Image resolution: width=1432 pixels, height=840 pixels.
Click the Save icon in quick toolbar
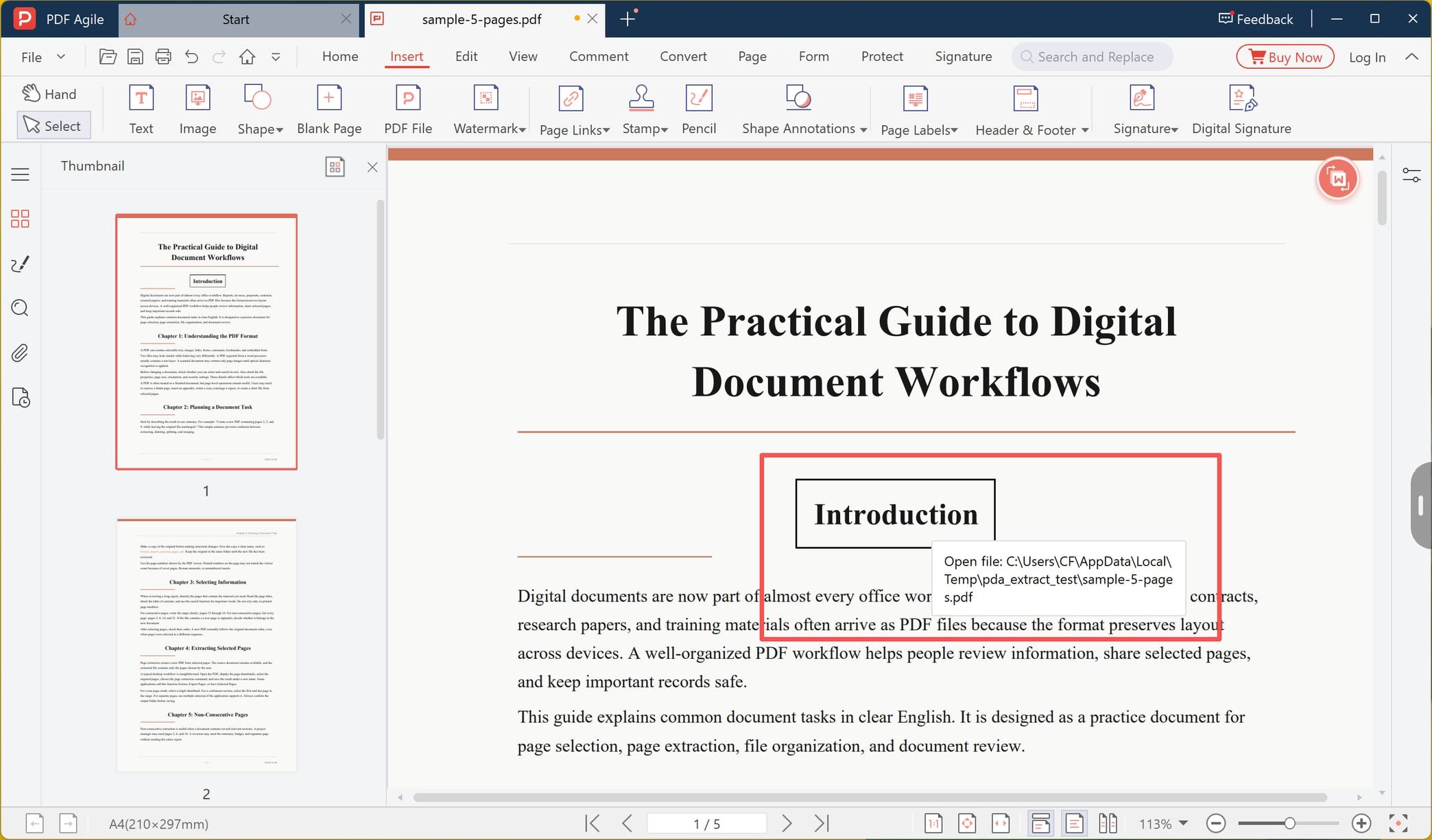(x=135, y=57)
